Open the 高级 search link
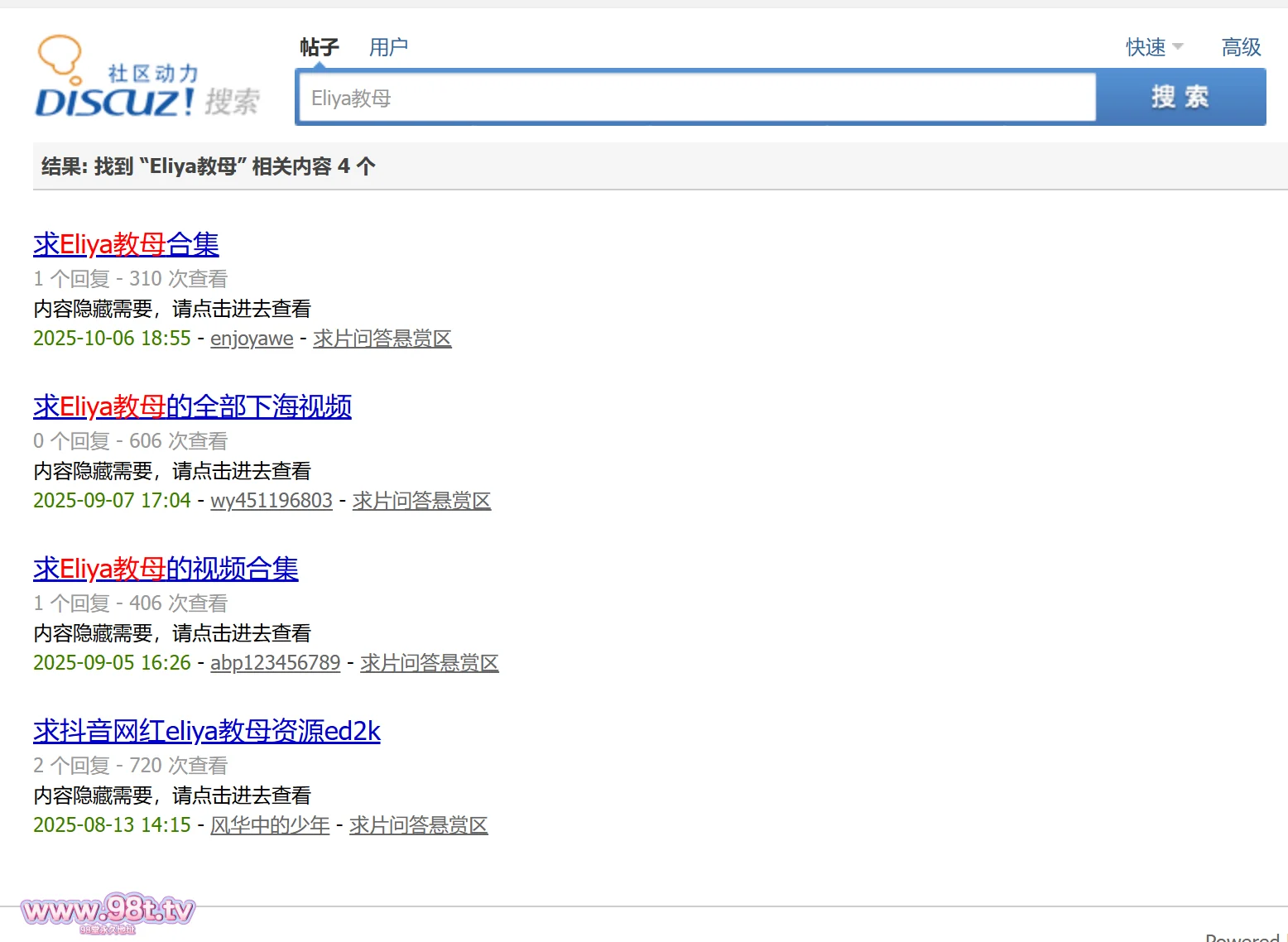The width and height of the screenshot is (1288, 942). 1241,47
